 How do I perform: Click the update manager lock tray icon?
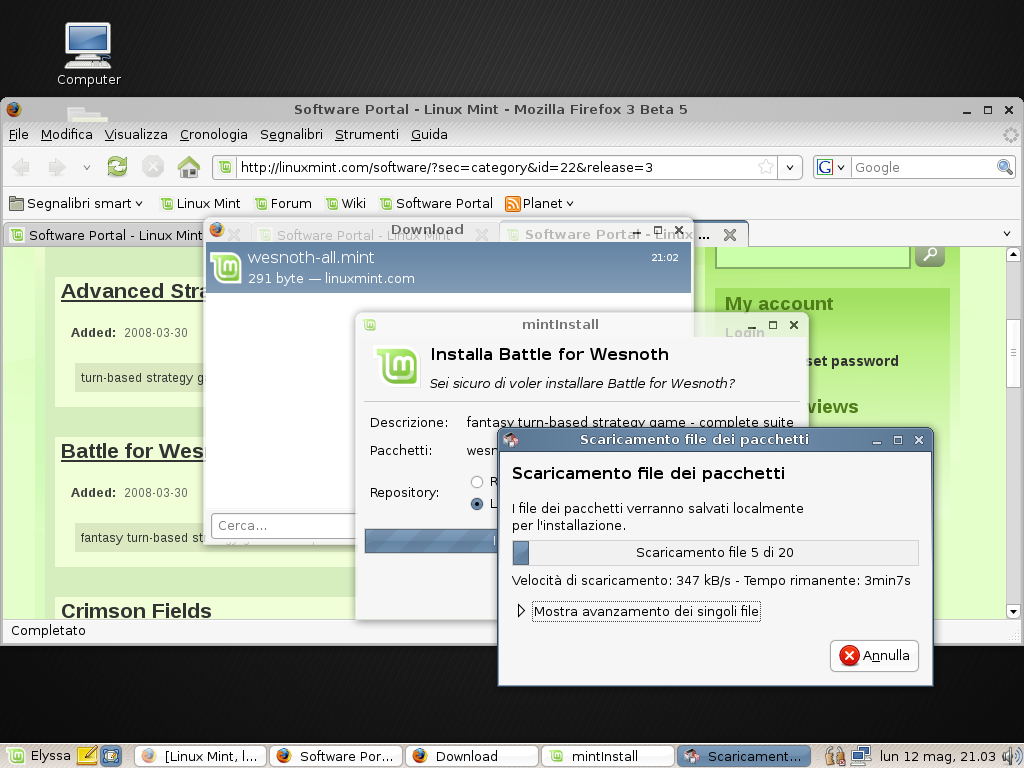(835, 756)
